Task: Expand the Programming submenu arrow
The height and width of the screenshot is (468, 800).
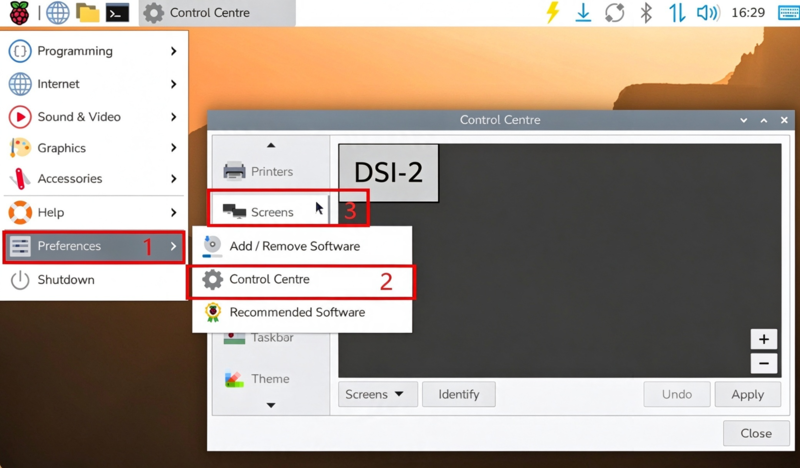Action: [x=174, y=51]
